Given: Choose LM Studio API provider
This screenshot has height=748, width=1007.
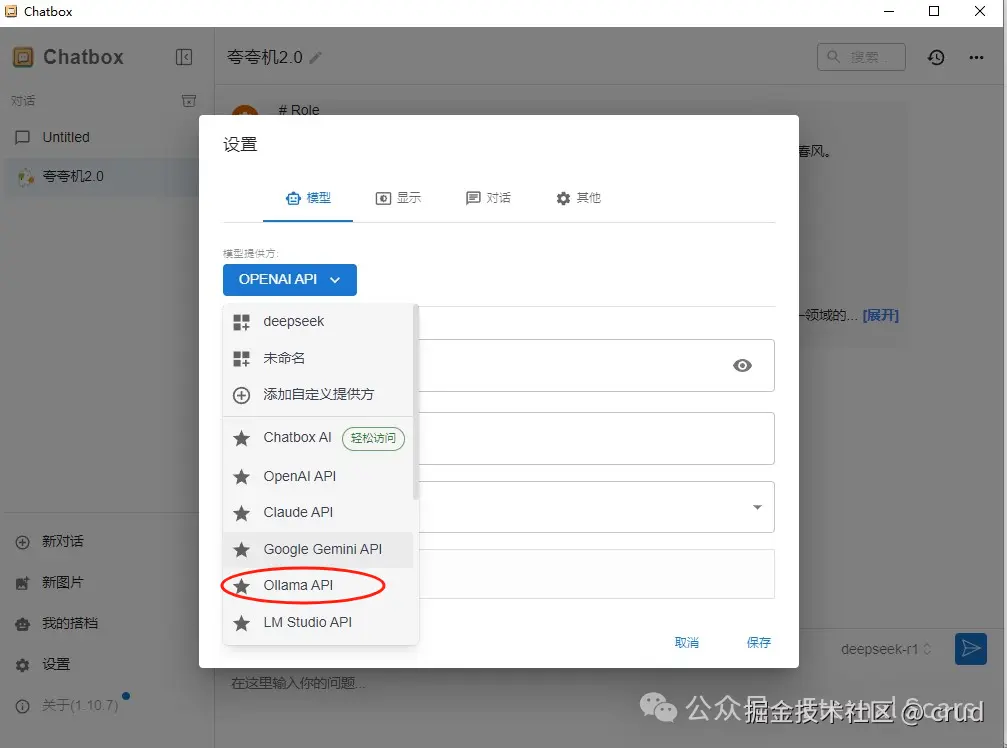Looking at the screenshot, I should pos(318,622).
